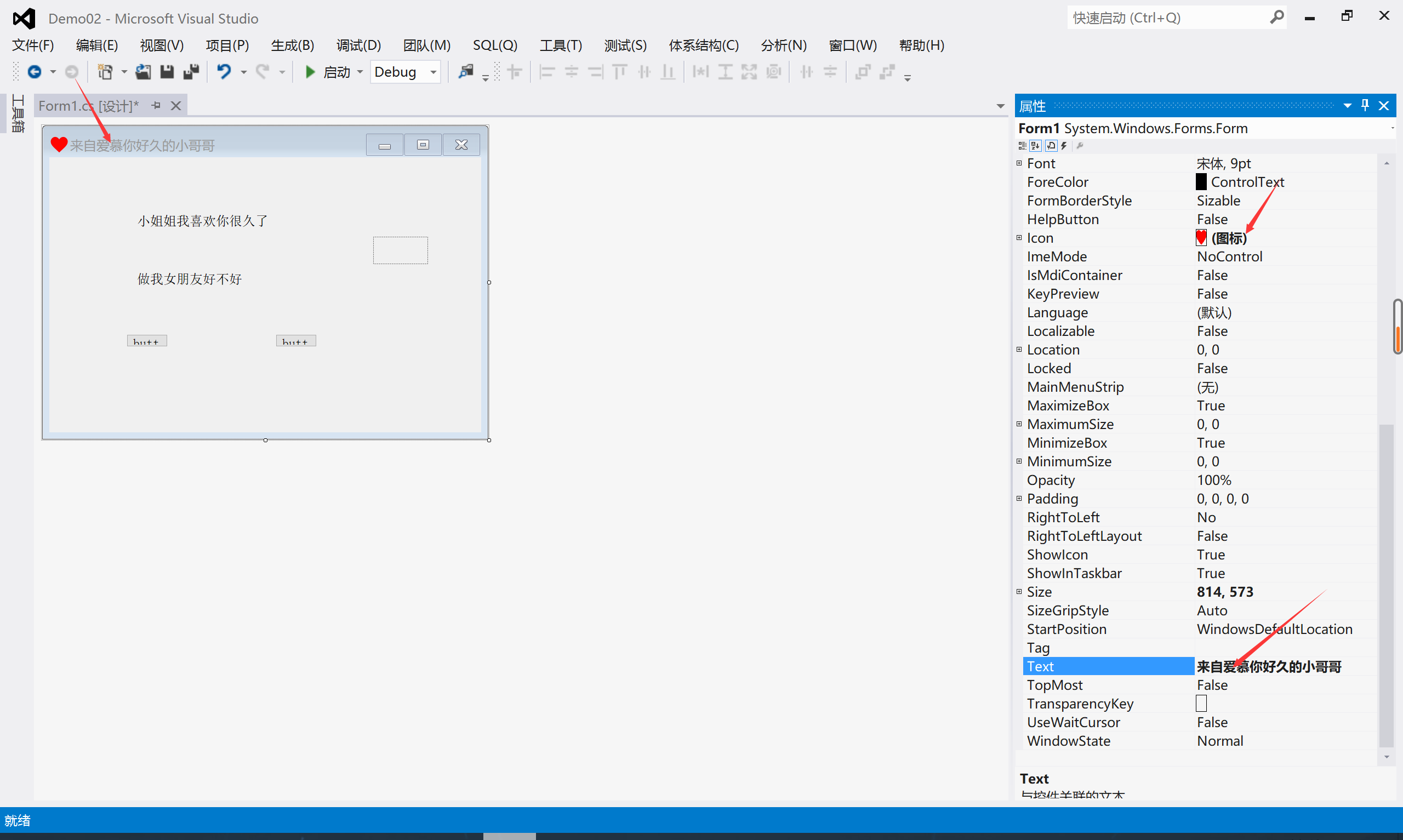Open the 文件(F) menu
1403x840 pixels.
click(x=33, y=45)
